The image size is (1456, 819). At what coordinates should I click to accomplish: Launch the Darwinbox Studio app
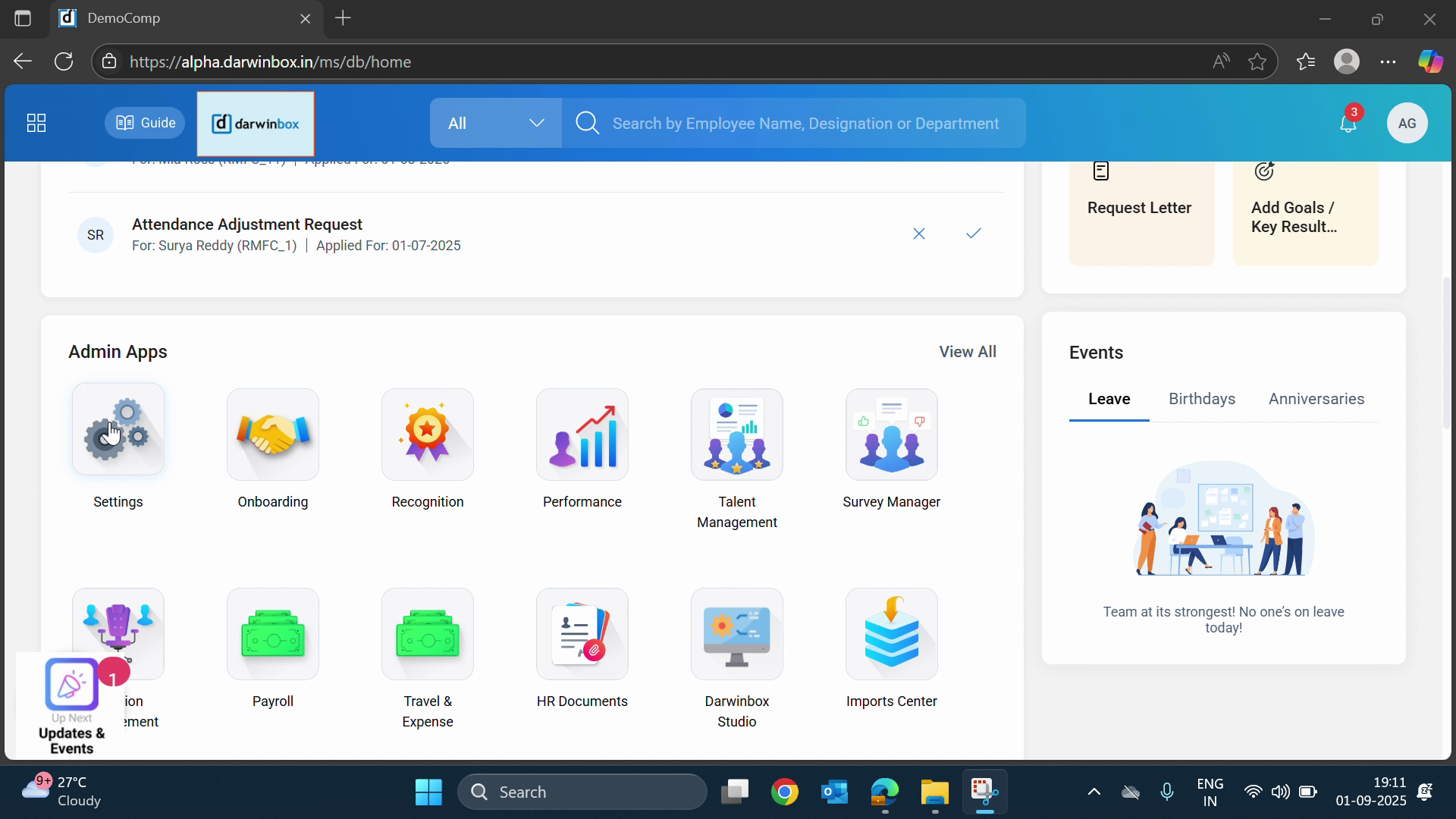[737, 634]
